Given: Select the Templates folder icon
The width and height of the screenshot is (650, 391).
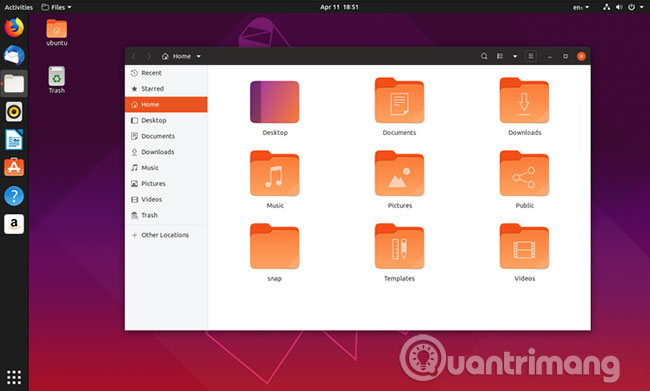Looking at the screenshot, I should pos(399,246).
